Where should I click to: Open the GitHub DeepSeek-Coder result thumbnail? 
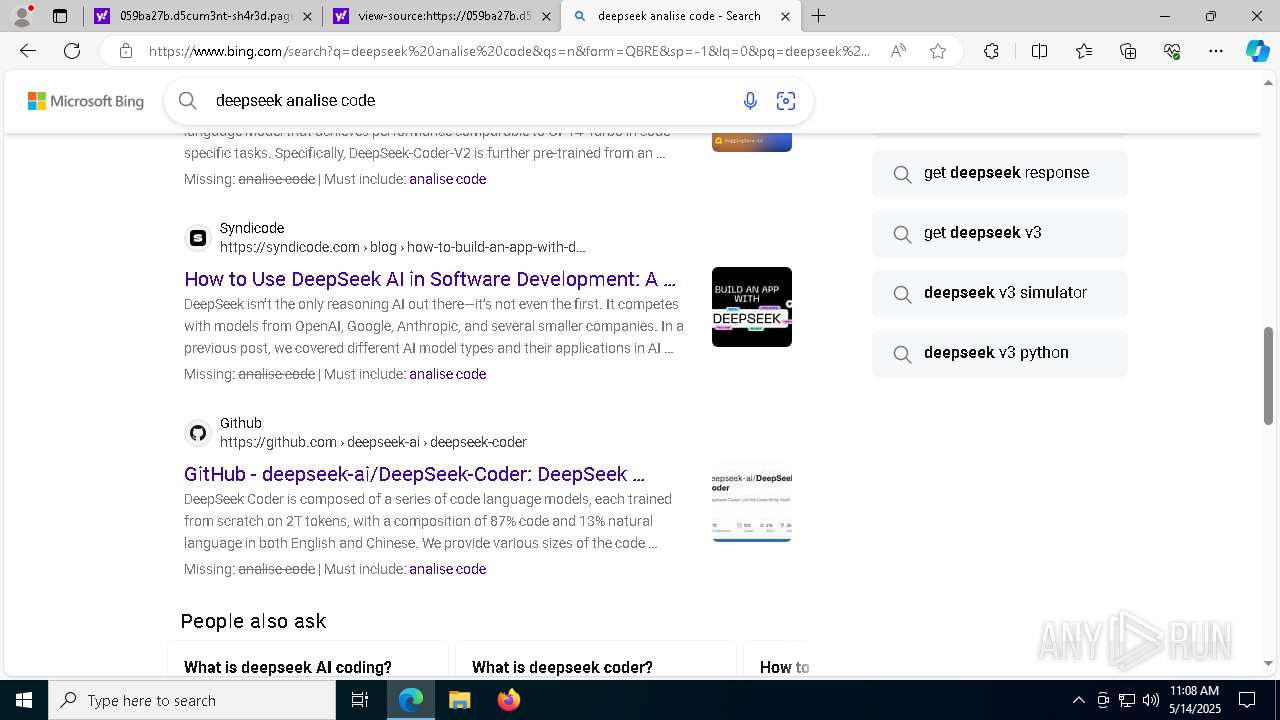(x=752, y=502)
